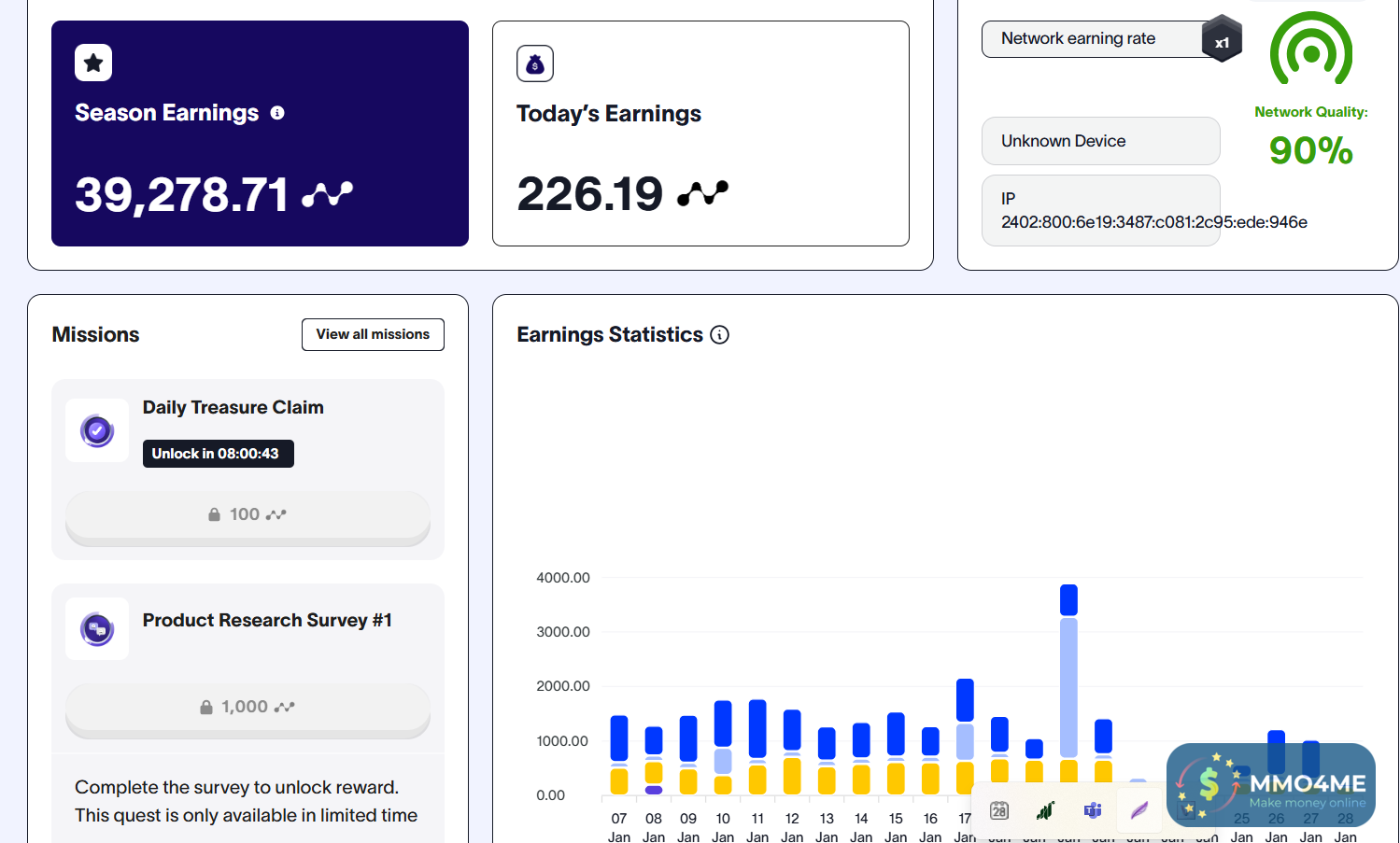Click the 08 Jan bar in earnings chart
Image resolution: width=1400 pixels, height=843 pixels.
point(654,760)
